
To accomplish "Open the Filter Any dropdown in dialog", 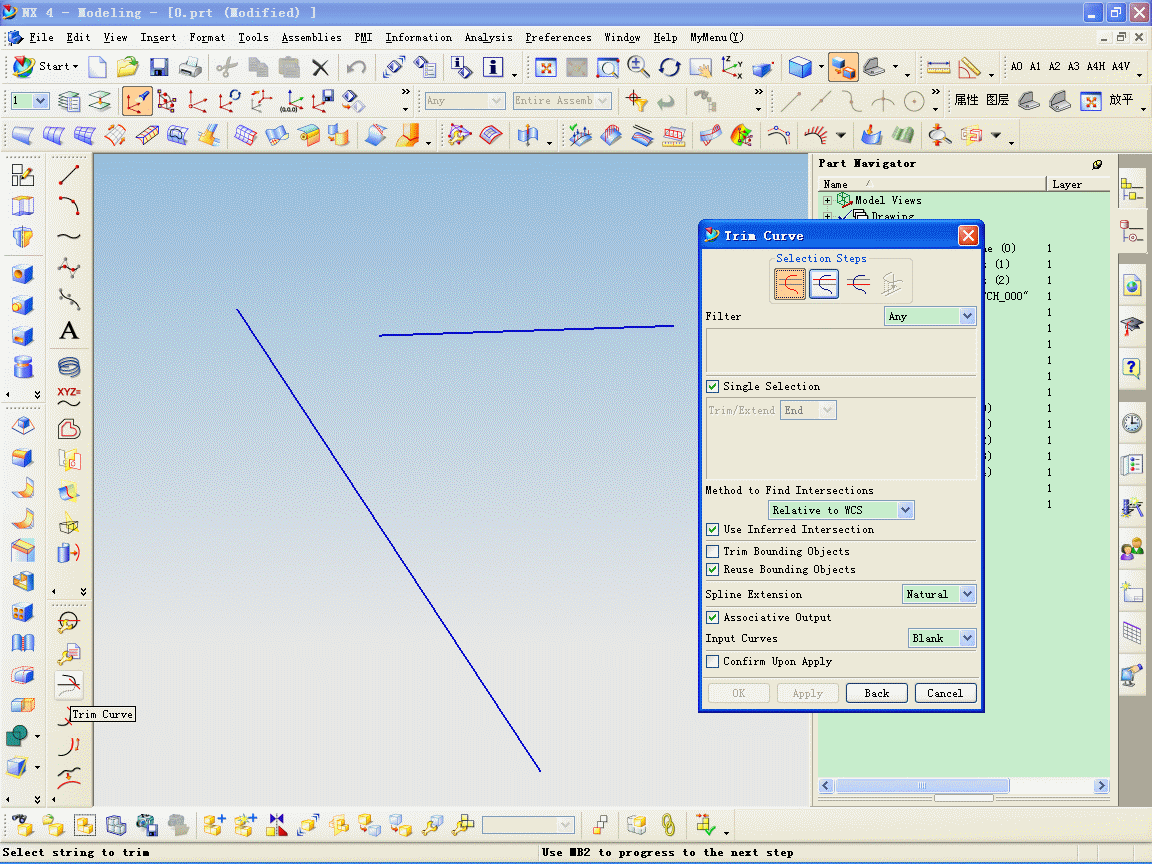I will pyautogui.click(x=929, y=317).
